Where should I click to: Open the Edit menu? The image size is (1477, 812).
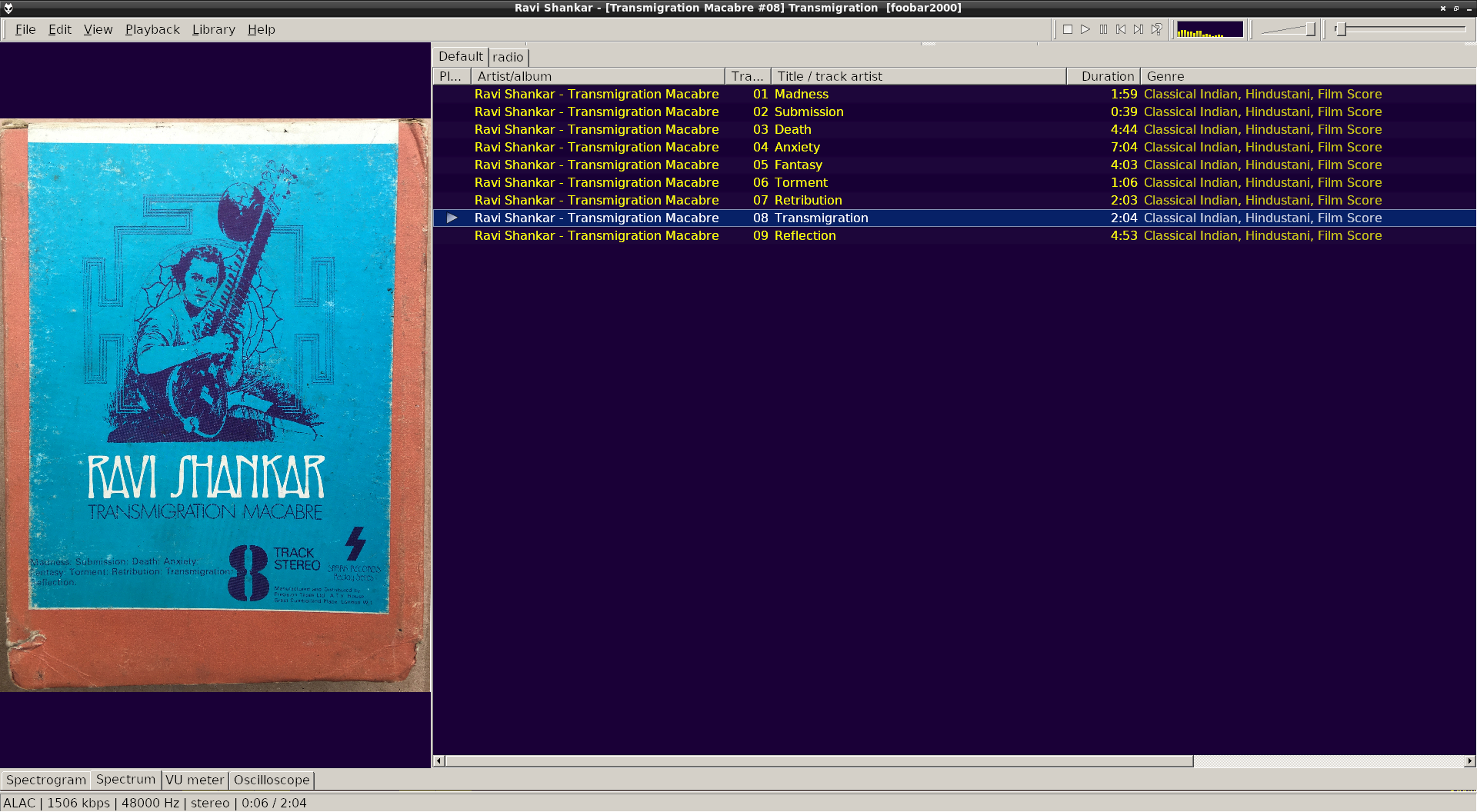point(59,29)
